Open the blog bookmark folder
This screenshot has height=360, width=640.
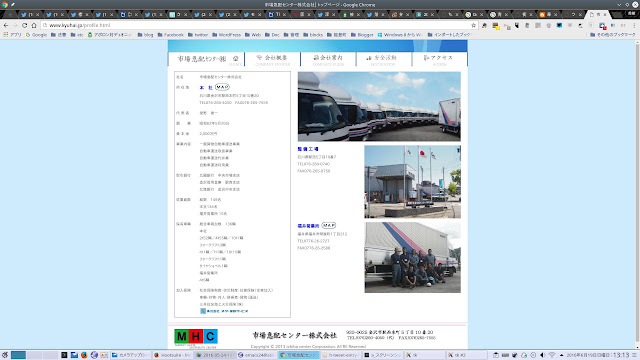click(x=145, y=35)
